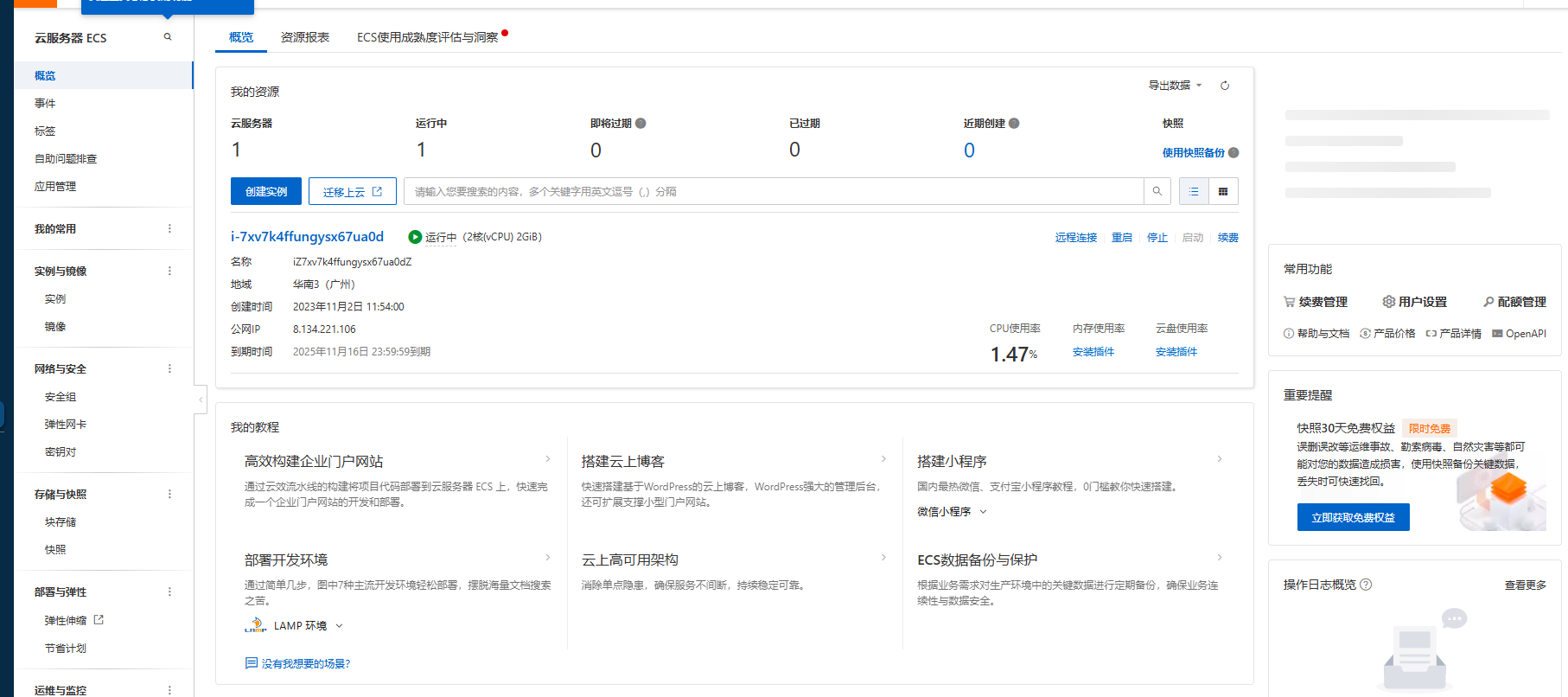
Task: Switch to the 概览 tab
Action: [x=241, y=37]
